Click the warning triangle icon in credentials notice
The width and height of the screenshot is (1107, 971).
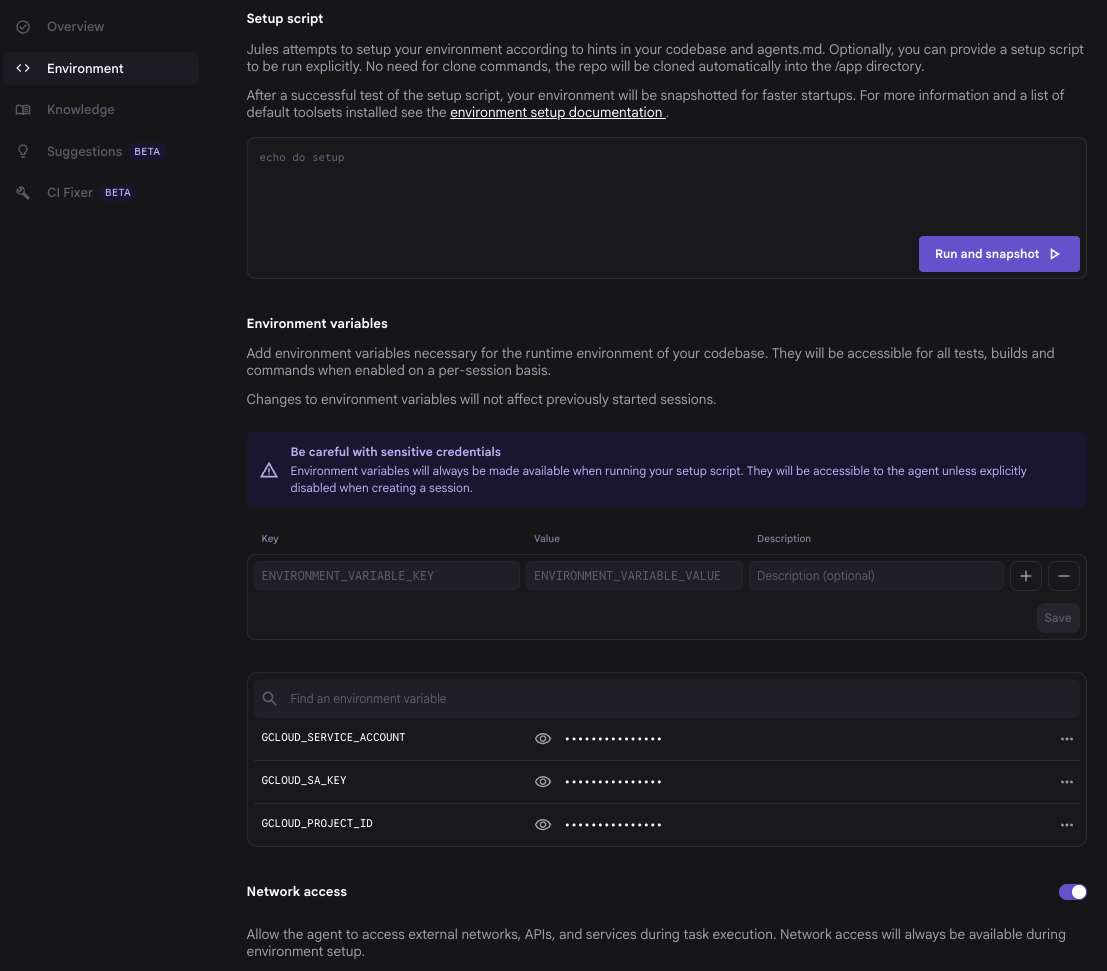click(269, 470)
